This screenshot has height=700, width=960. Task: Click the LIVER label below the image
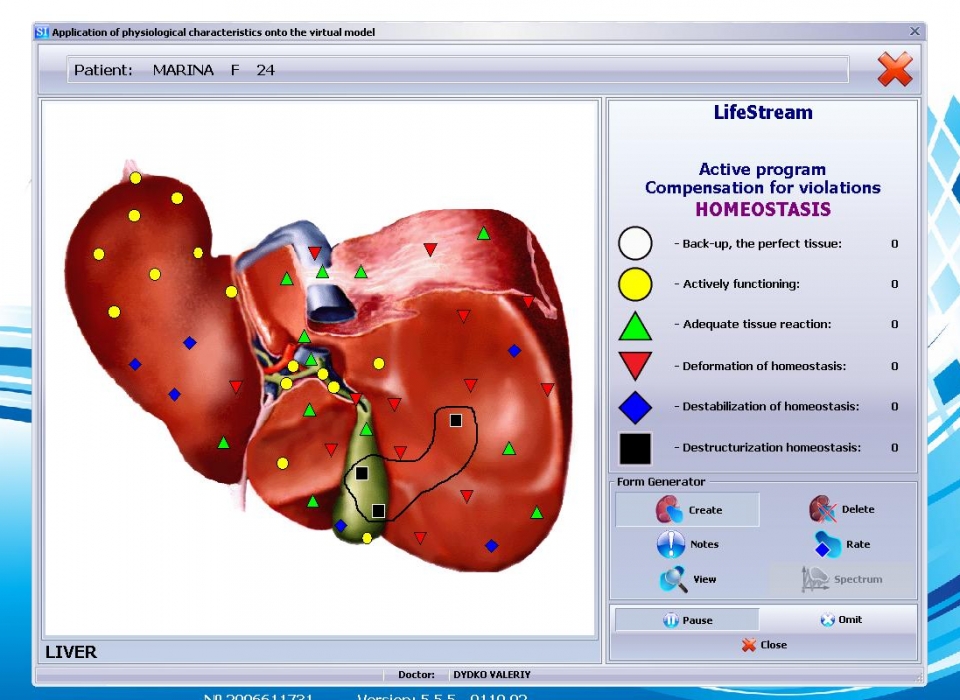click(71, 652)
